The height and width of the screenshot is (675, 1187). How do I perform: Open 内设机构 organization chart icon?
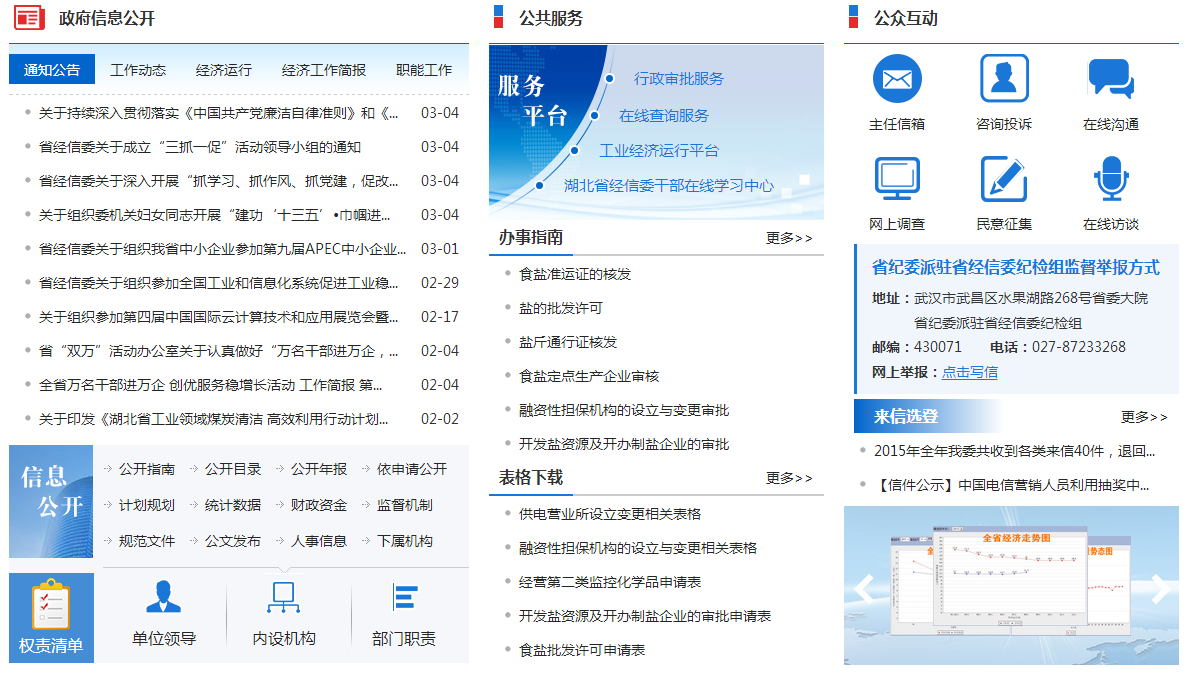[284, 598]
